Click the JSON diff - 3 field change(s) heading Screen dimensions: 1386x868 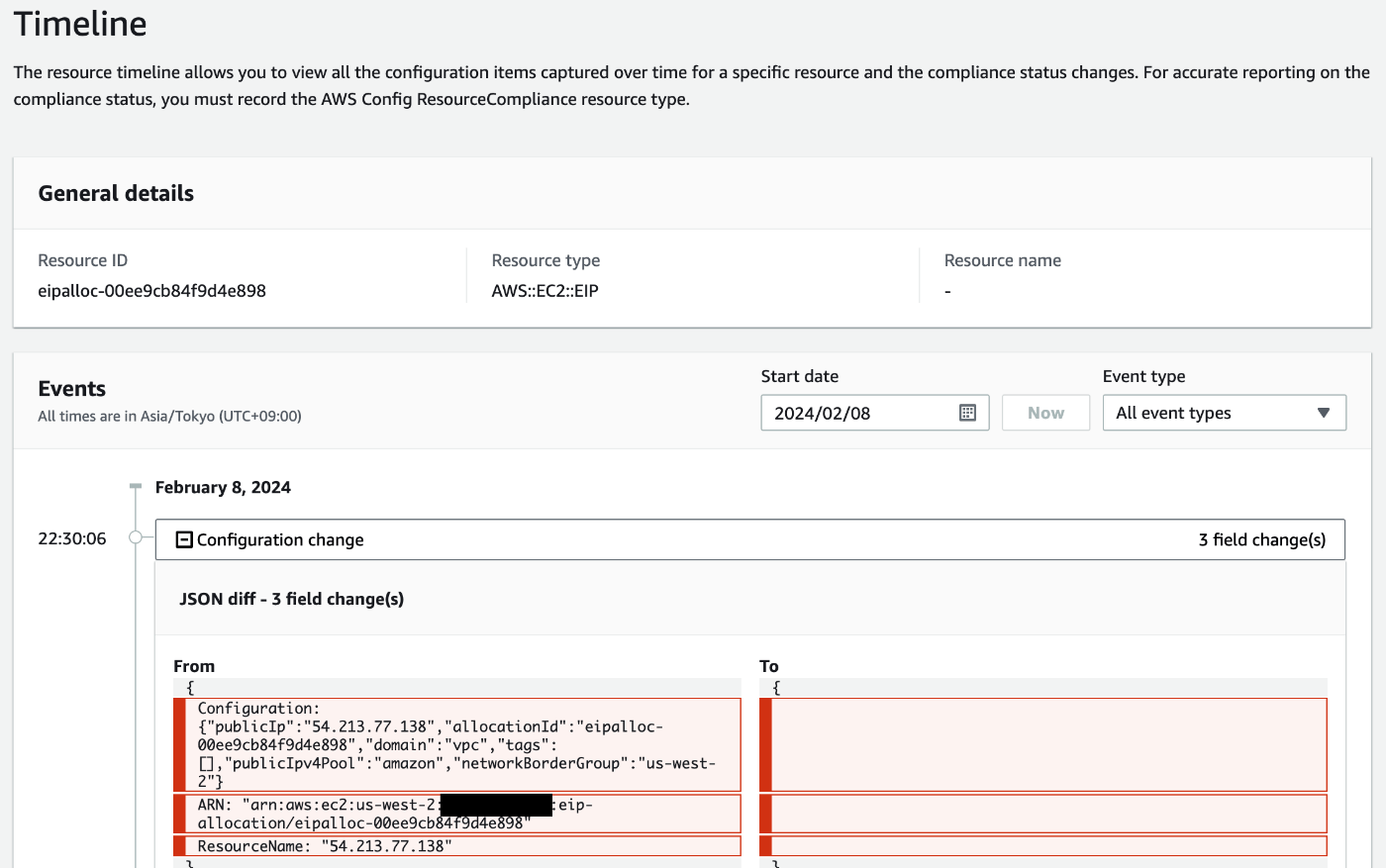click(291, 599)
